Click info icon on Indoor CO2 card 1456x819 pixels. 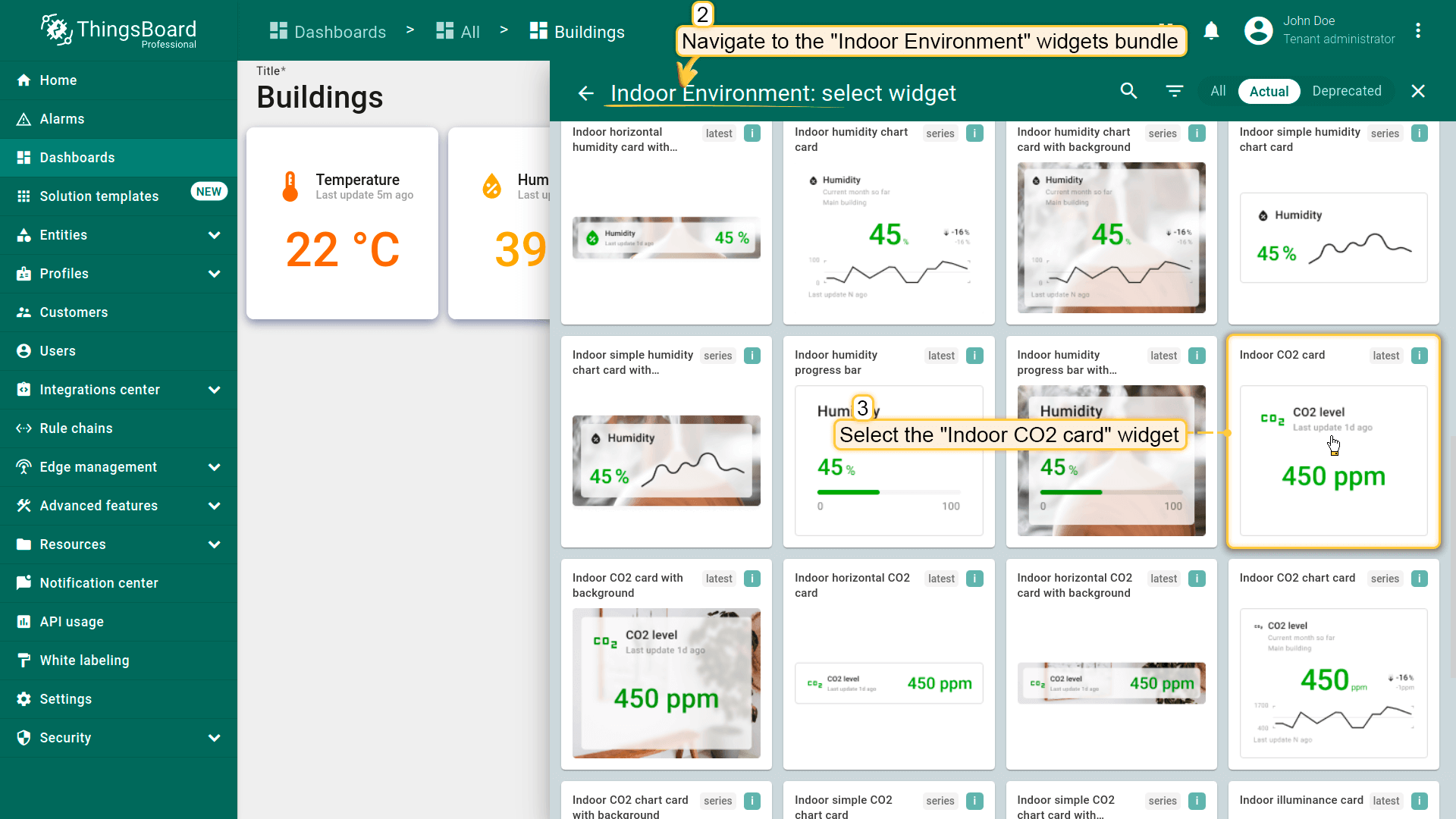pos(1419,356)
